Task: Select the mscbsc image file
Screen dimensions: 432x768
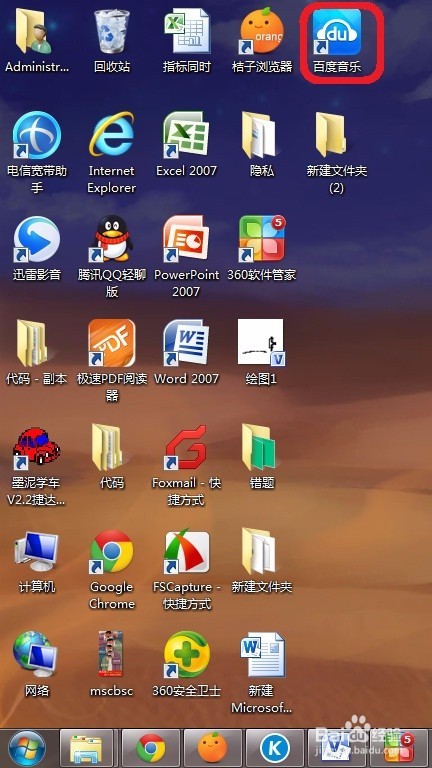Action: [x=111, y=655]
